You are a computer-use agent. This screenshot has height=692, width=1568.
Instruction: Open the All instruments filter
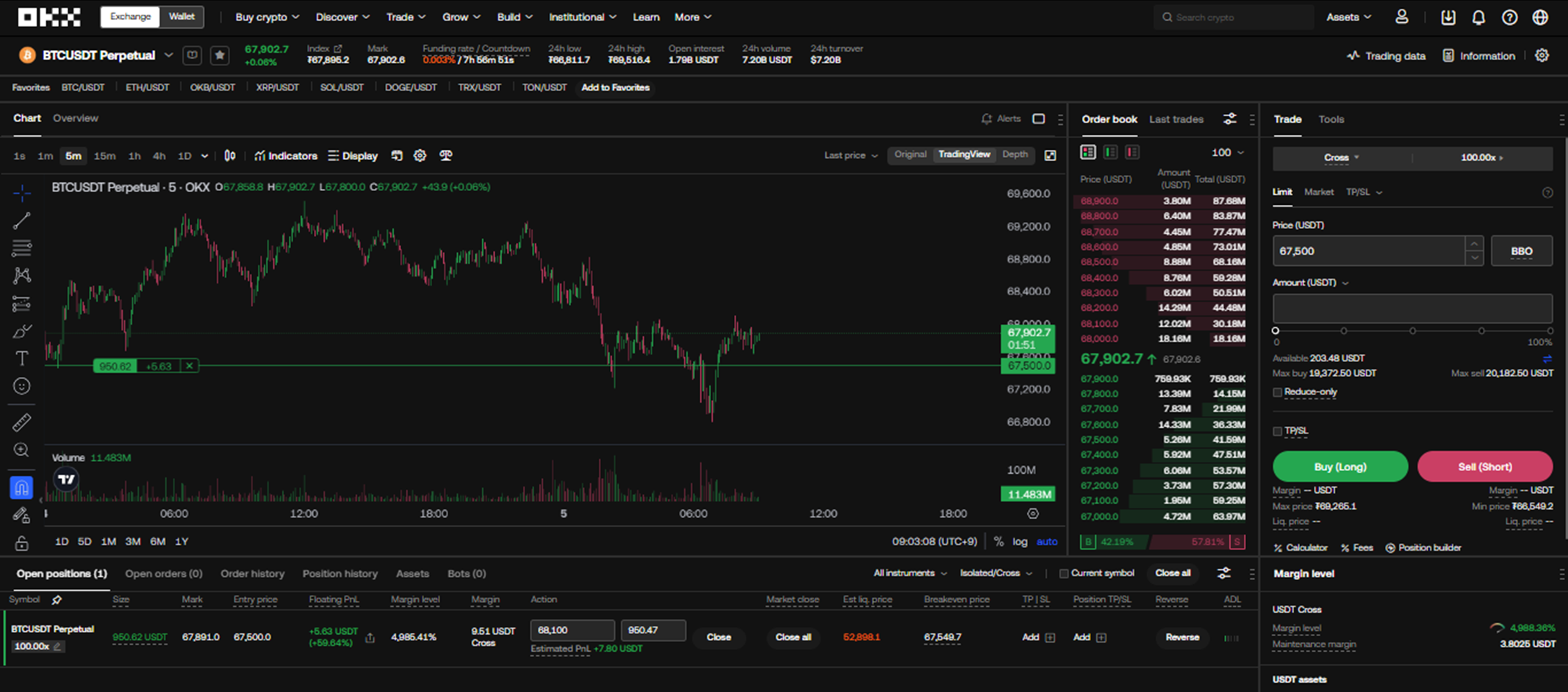tap(910, 573)
